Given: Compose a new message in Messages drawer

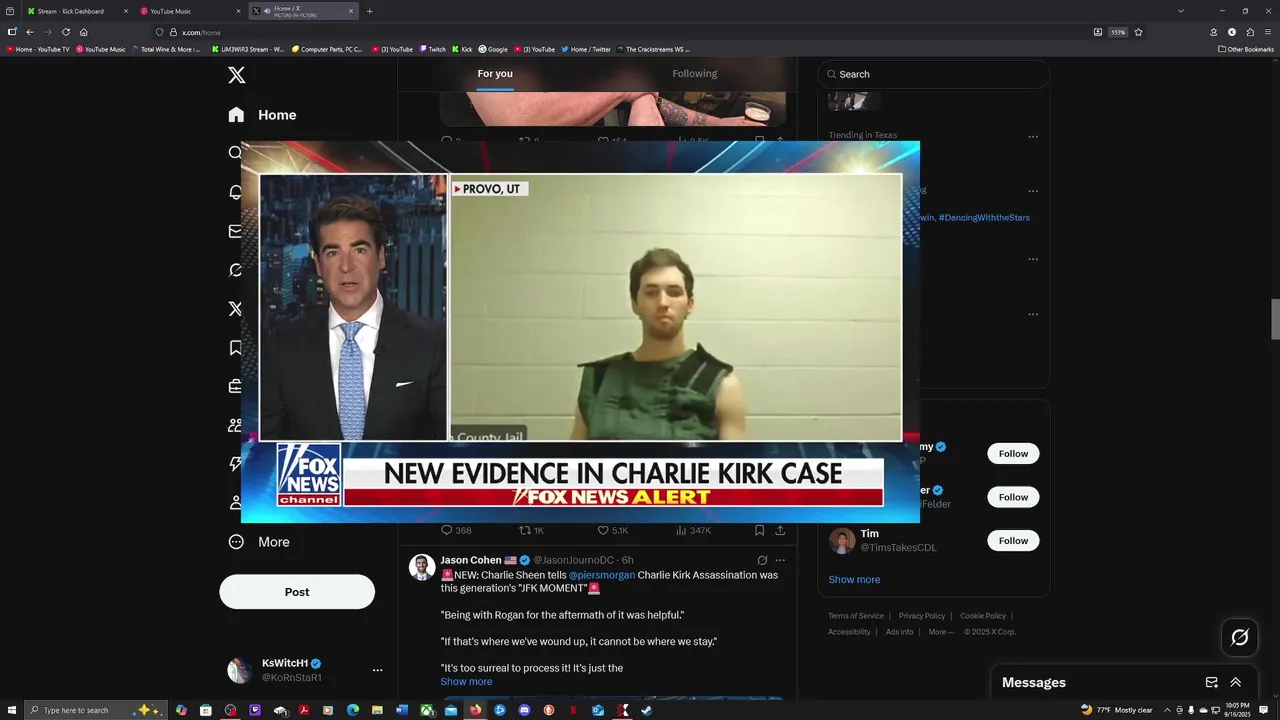Looking at the screenshot, I should click(x=1211, y=682).
